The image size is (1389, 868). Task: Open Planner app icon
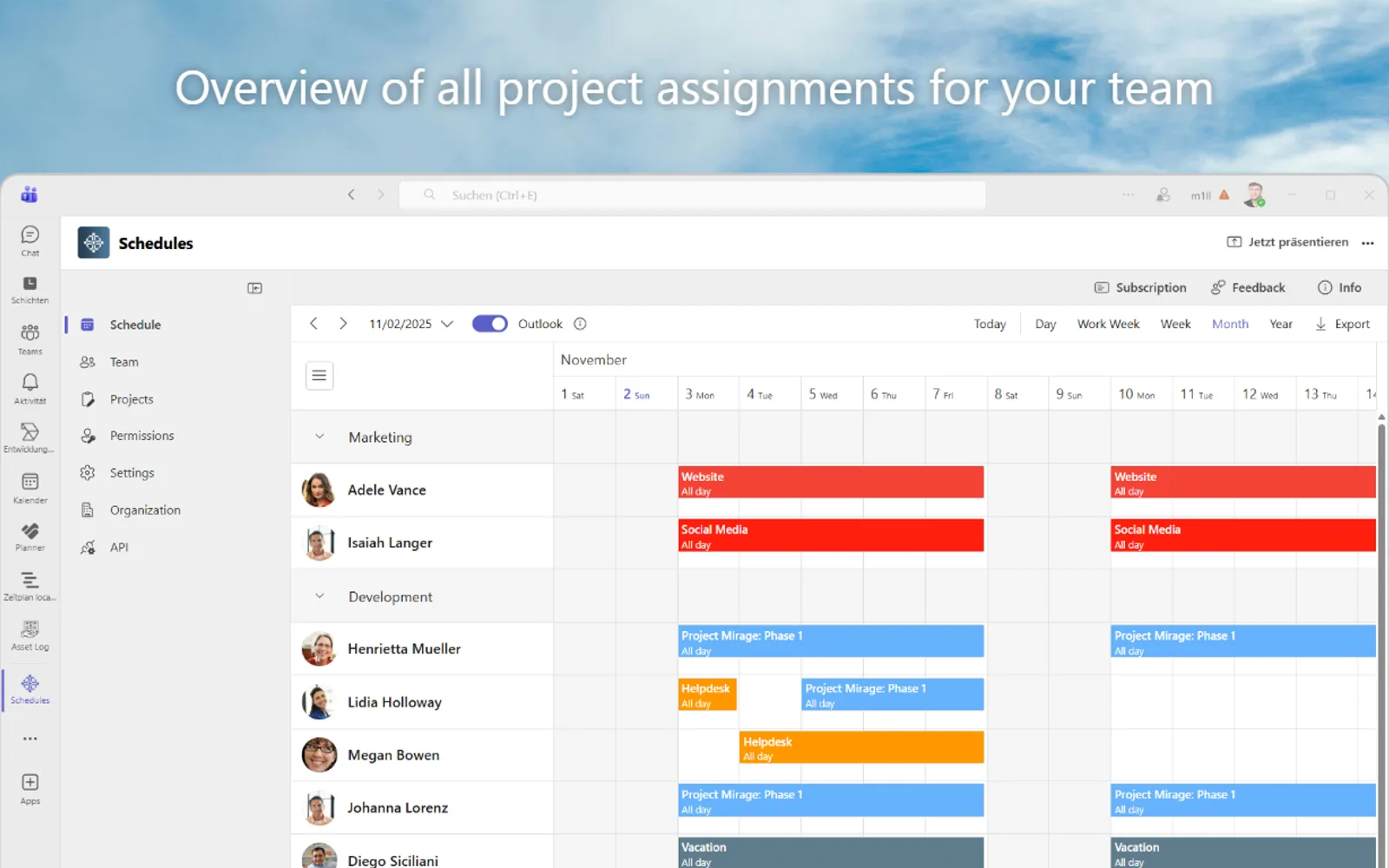click(30, 536)
